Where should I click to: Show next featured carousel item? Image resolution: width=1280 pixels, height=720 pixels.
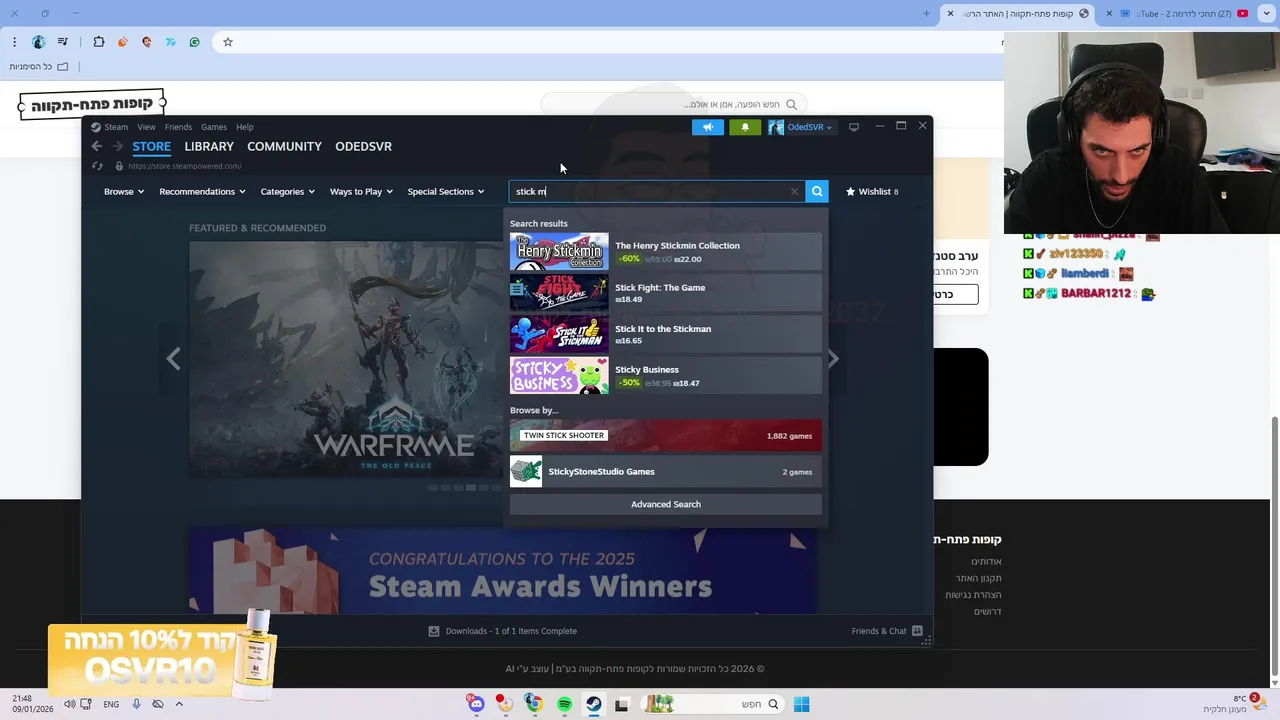click(x=833, y=358)
